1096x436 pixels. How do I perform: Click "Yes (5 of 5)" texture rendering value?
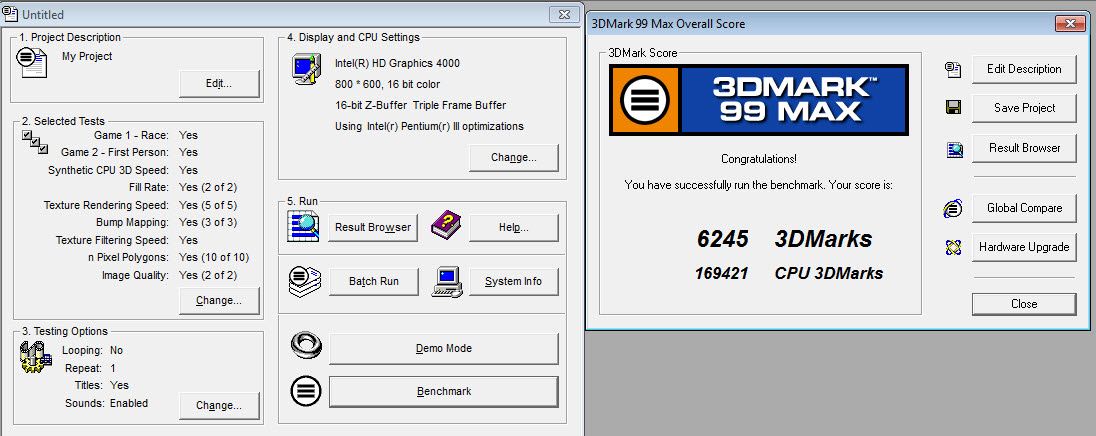pyautogui.click(x=208, y=205)
